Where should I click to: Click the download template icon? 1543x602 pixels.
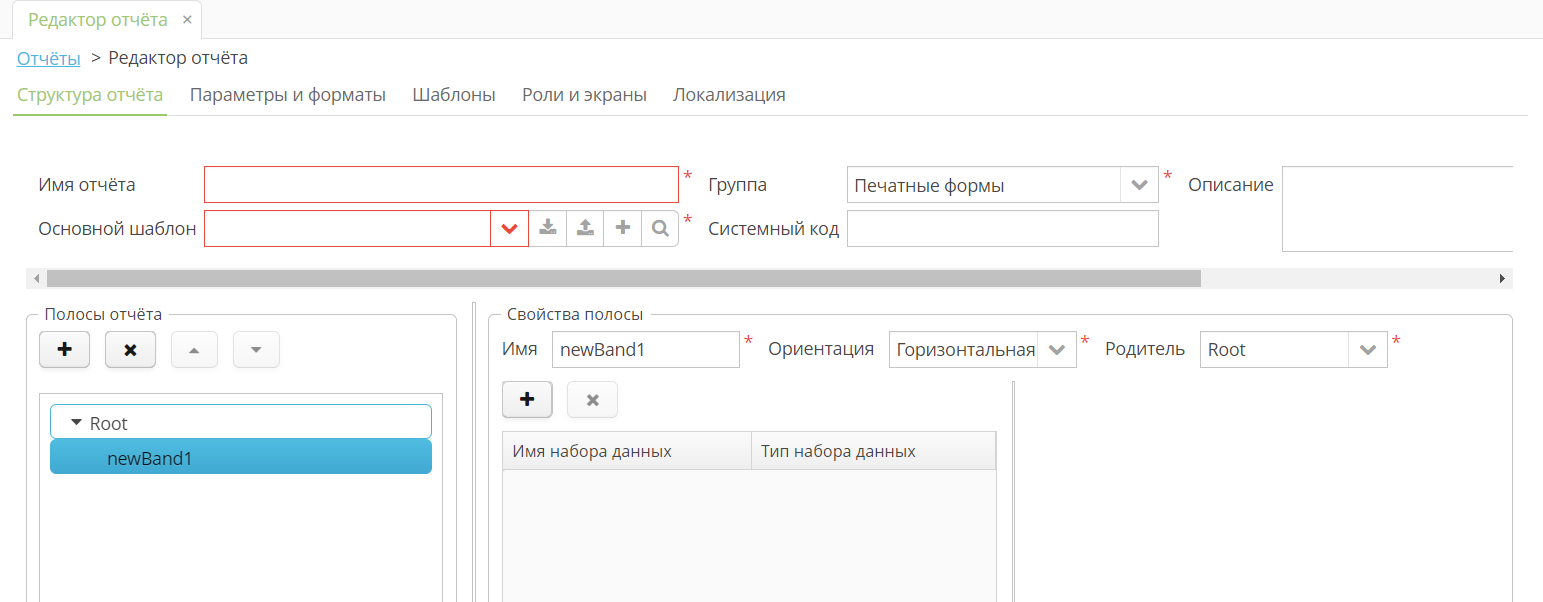coord(547,228)
